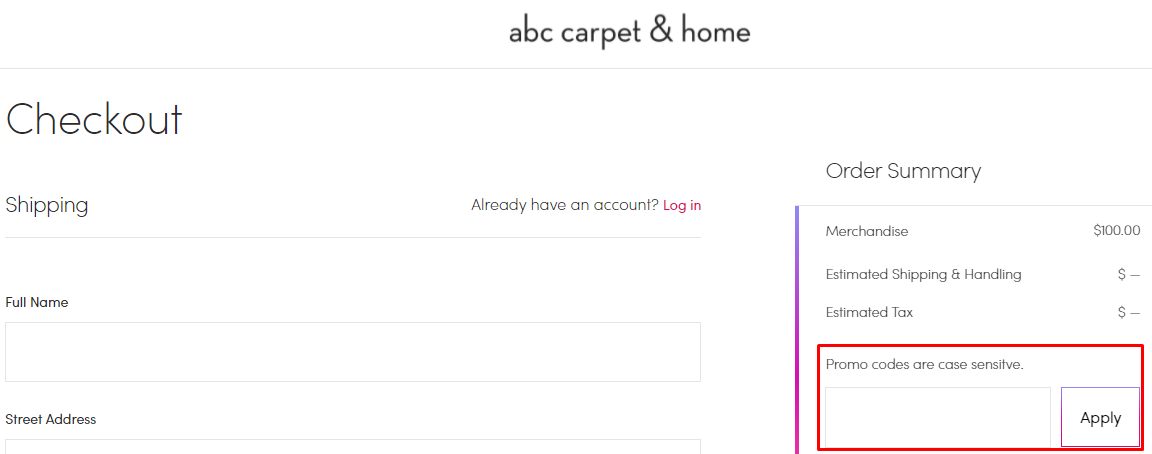This screenshot has height=454, width=1152.
Task: Click the Estimated Shipping & Handling label
Action: 923,274
